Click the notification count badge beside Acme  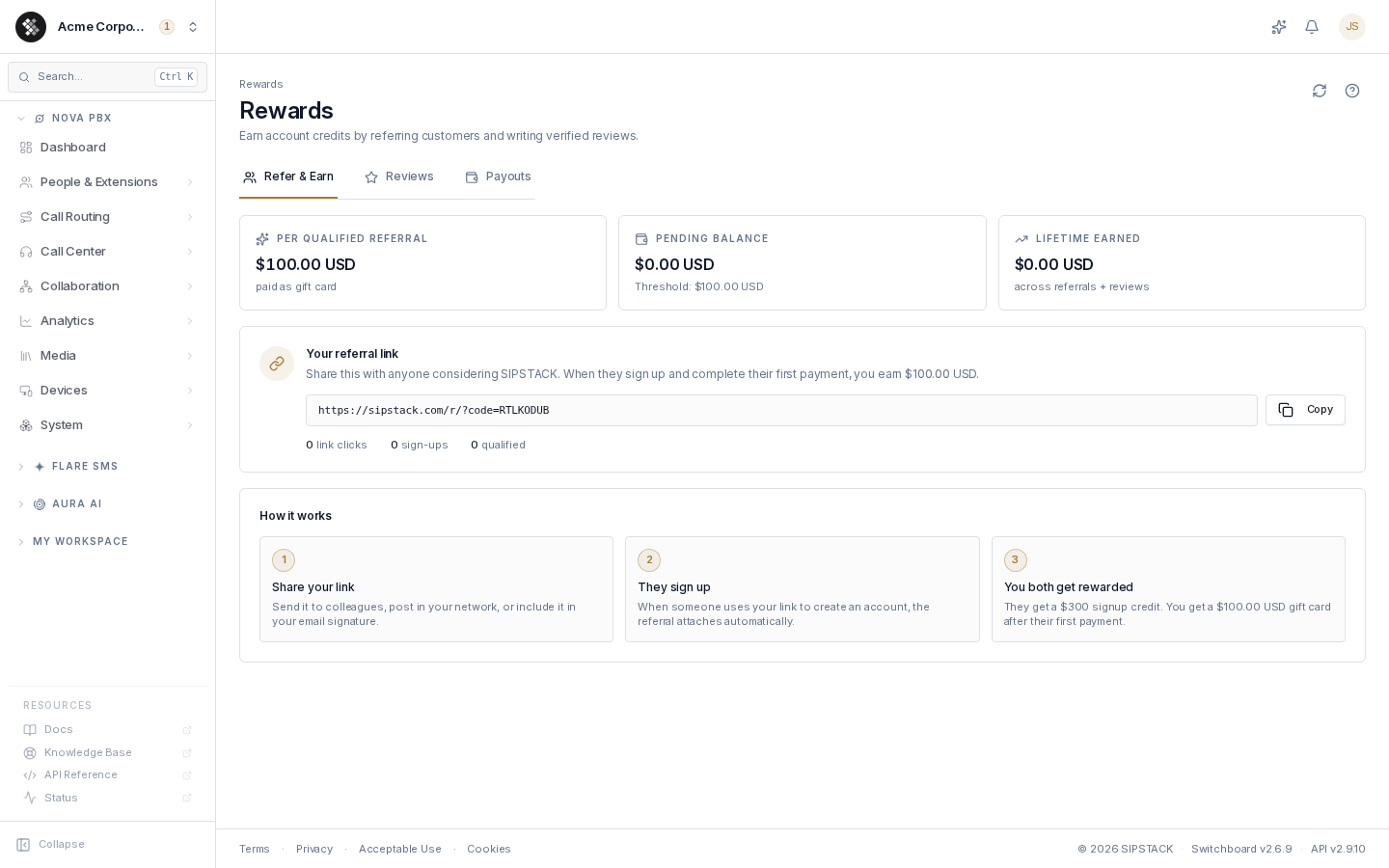(x=167, y=27)
